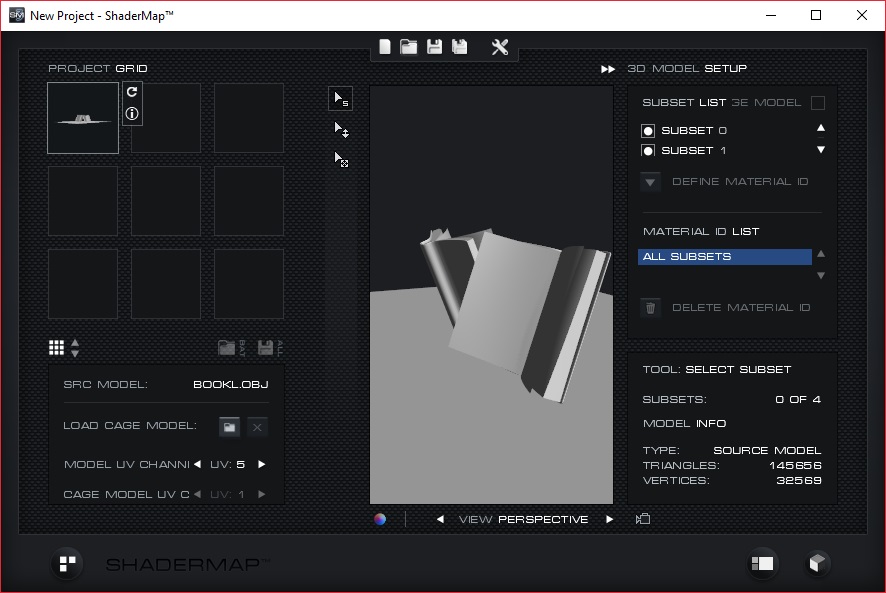Click the VIEW PERSPECTIVE label
The width and height of the screenshot is (886, 593).
point(523,519)
